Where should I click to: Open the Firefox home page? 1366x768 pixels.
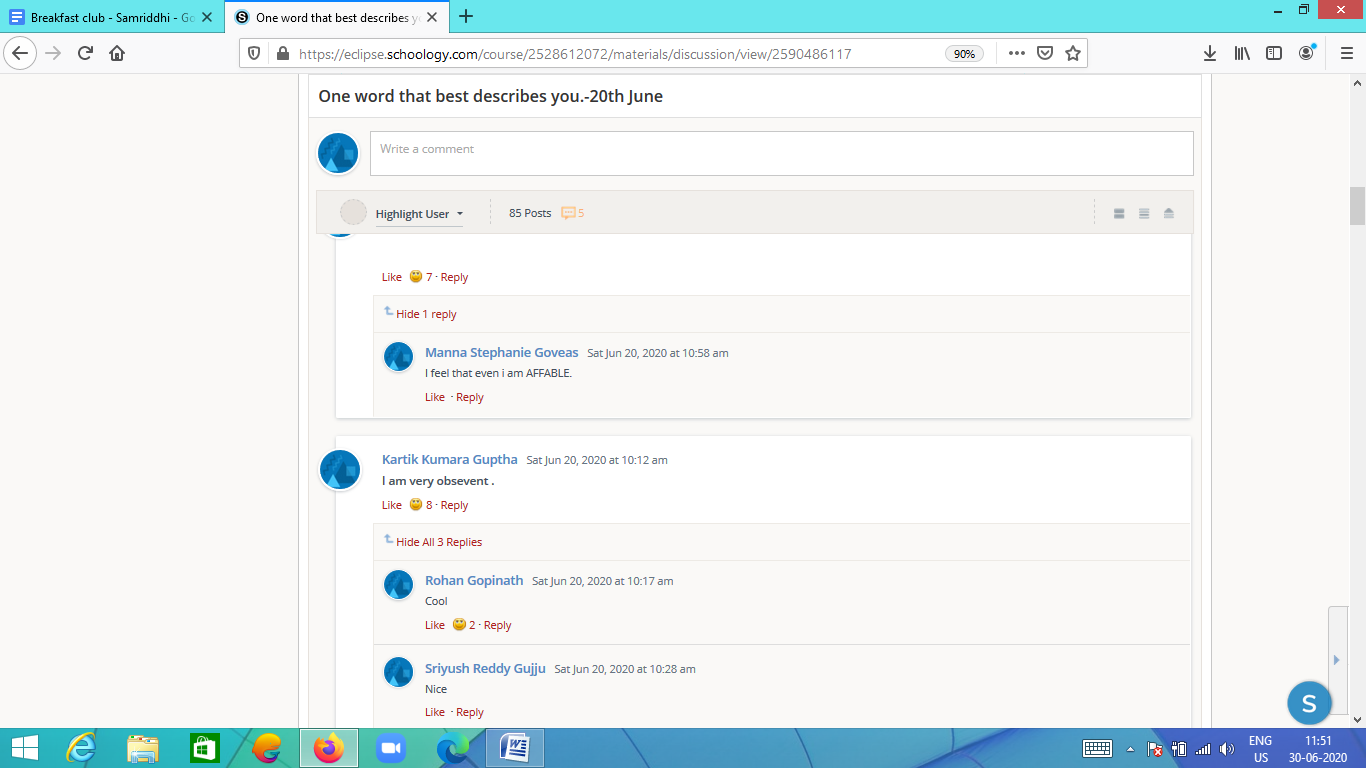(x=117, y=53)
